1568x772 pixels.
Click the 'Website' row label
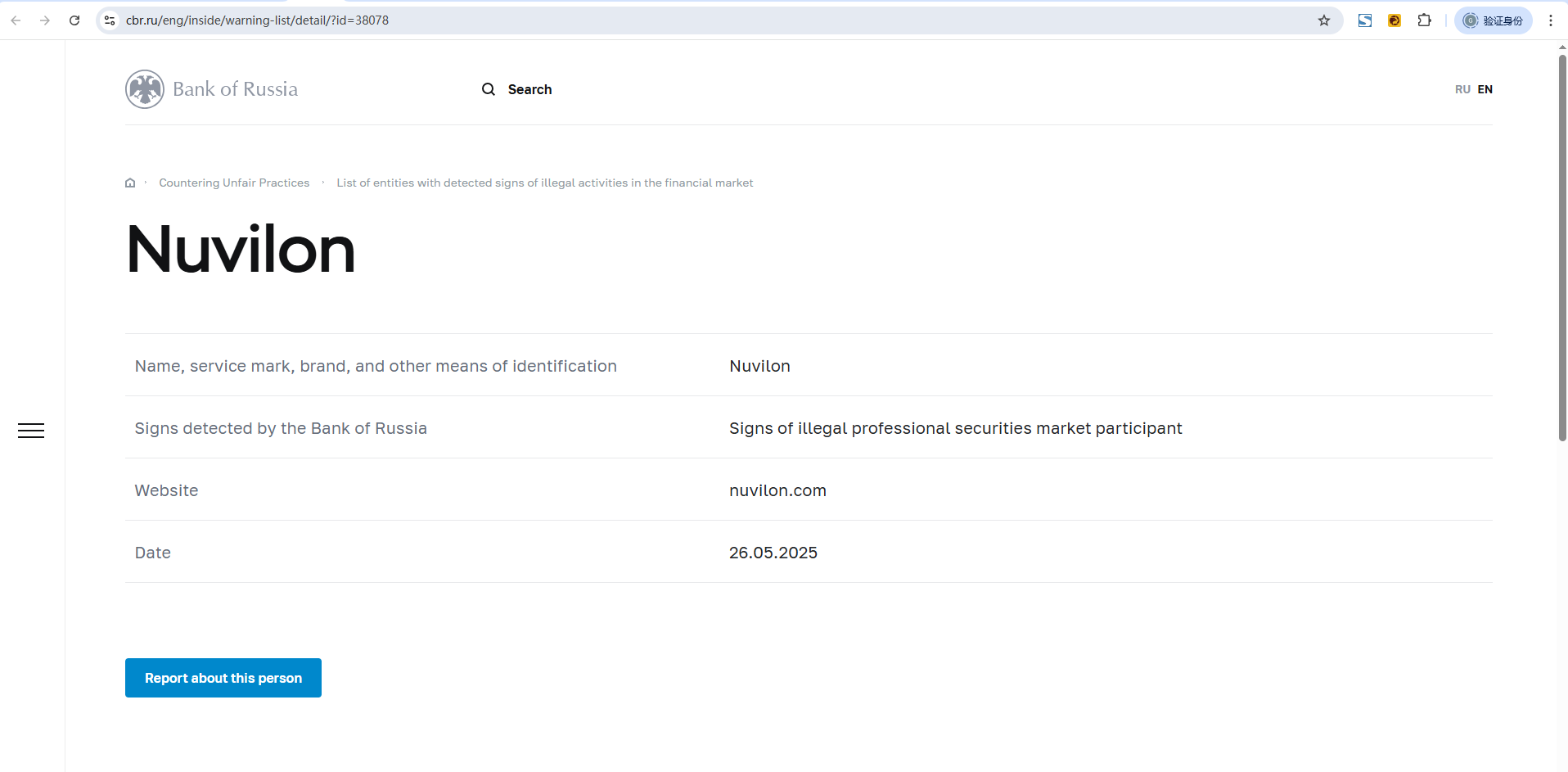tap(167, 490)
